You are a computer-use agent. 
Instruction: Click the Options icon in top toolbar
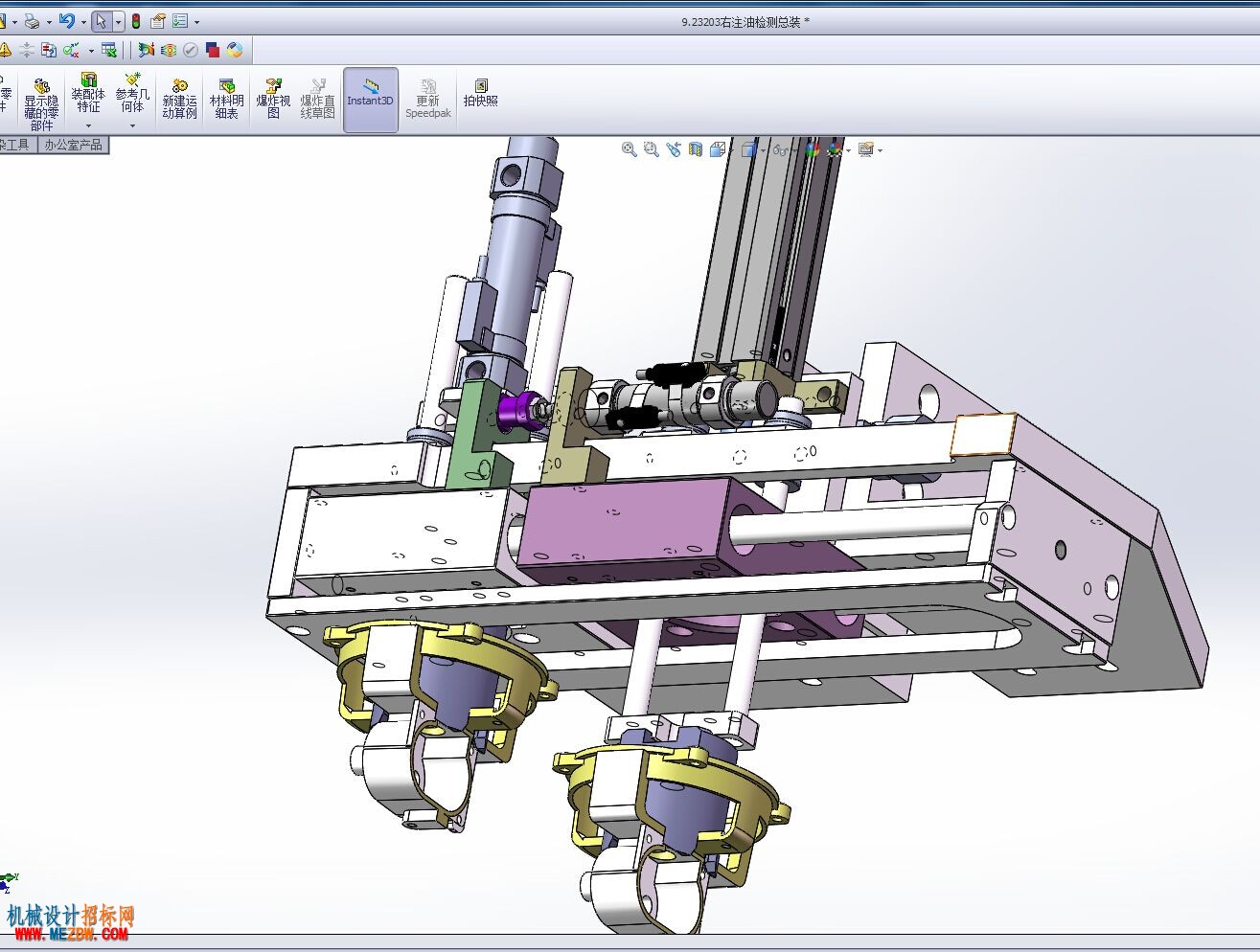(180, 21)
